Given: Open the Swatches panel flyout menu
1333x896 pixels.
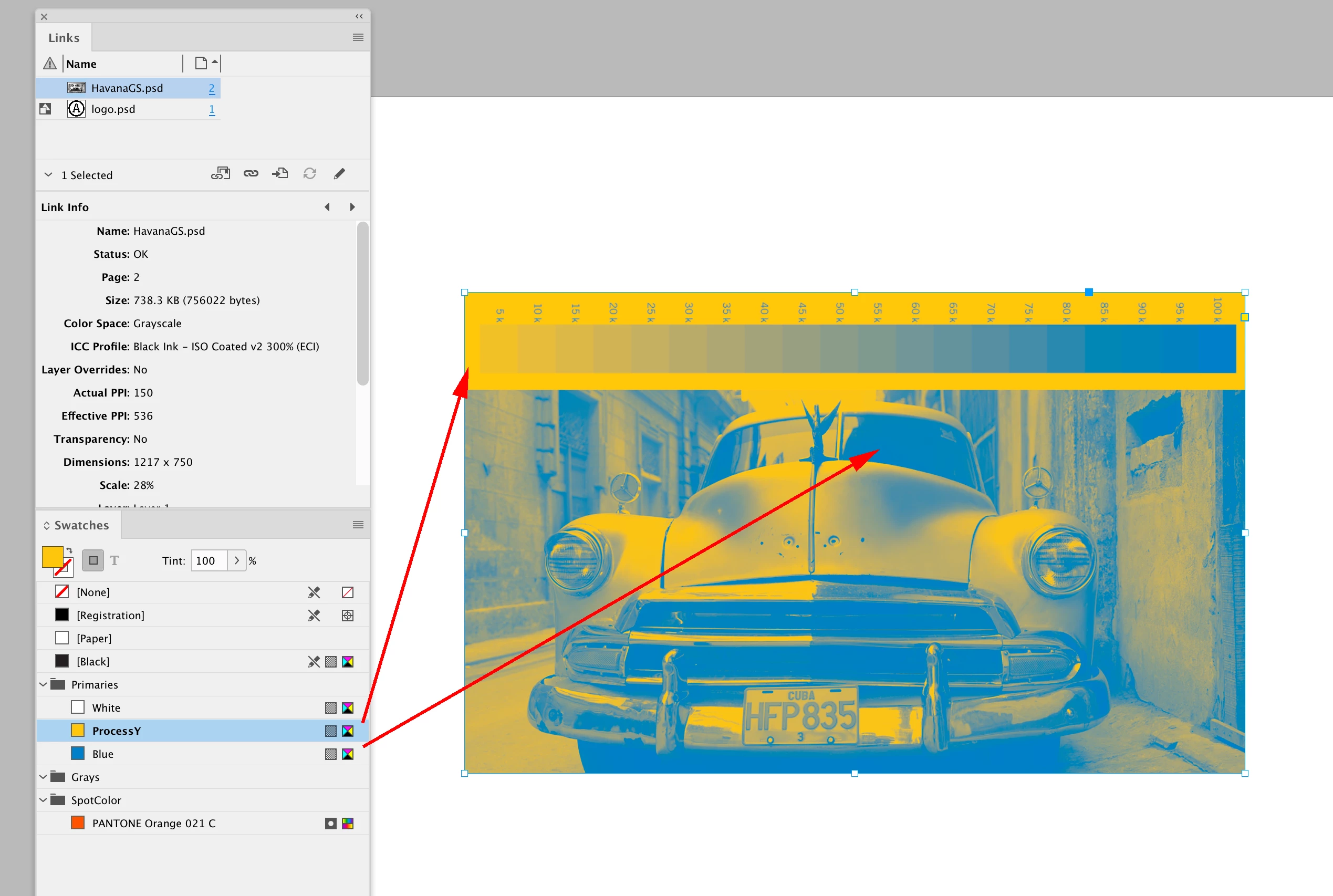Looking at the screenshot, I should point(358,525).
